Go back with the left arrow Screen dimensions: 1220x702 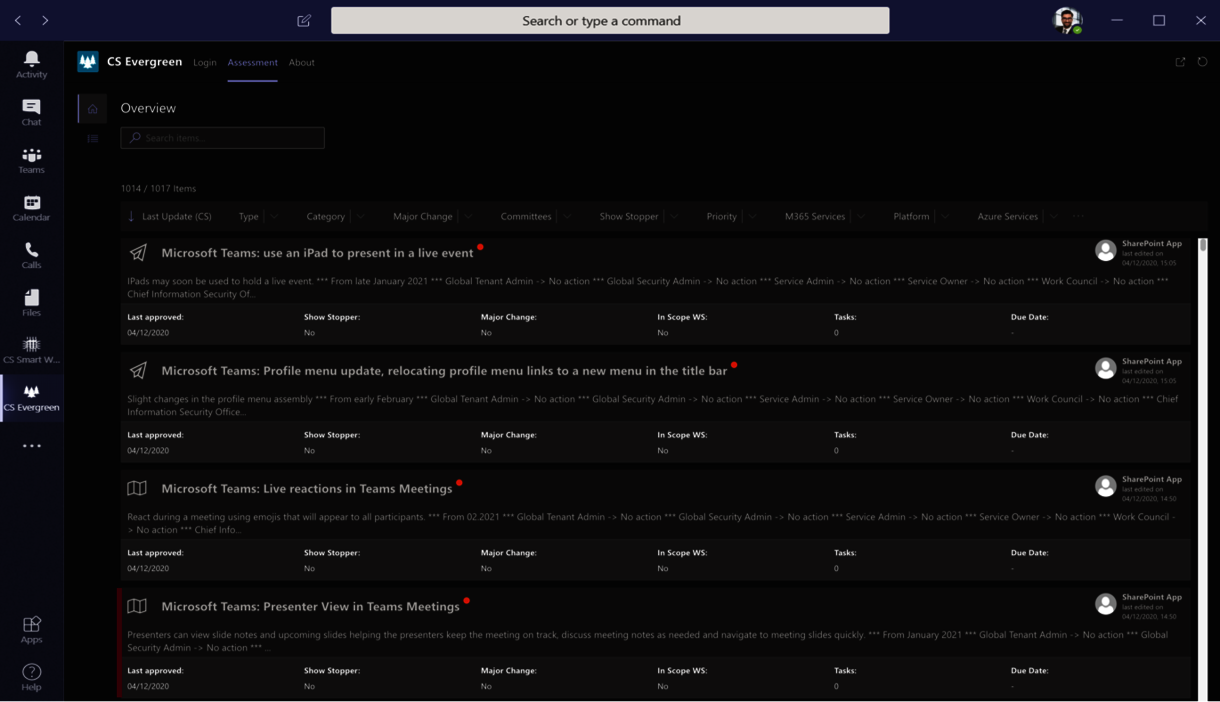[18, 20]
